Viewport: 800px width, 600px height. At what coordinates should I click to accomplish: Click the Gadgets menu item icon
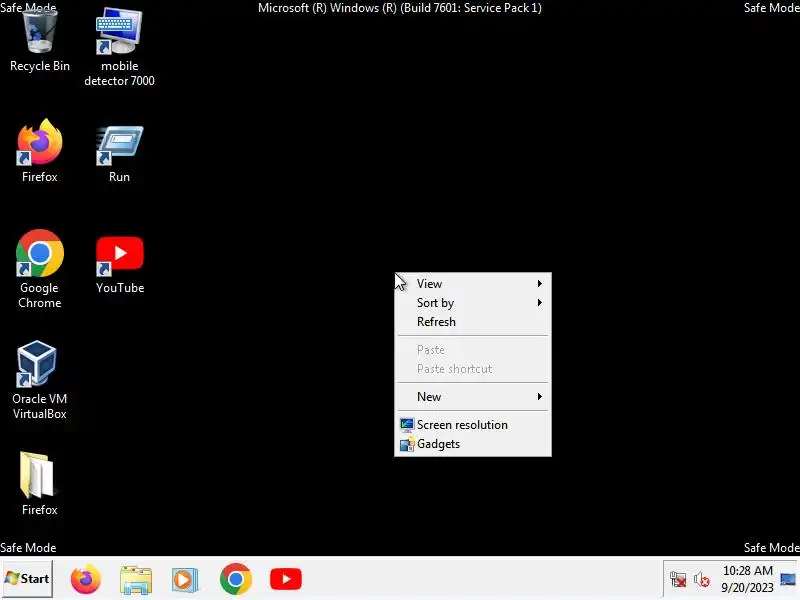pos(407,444)
